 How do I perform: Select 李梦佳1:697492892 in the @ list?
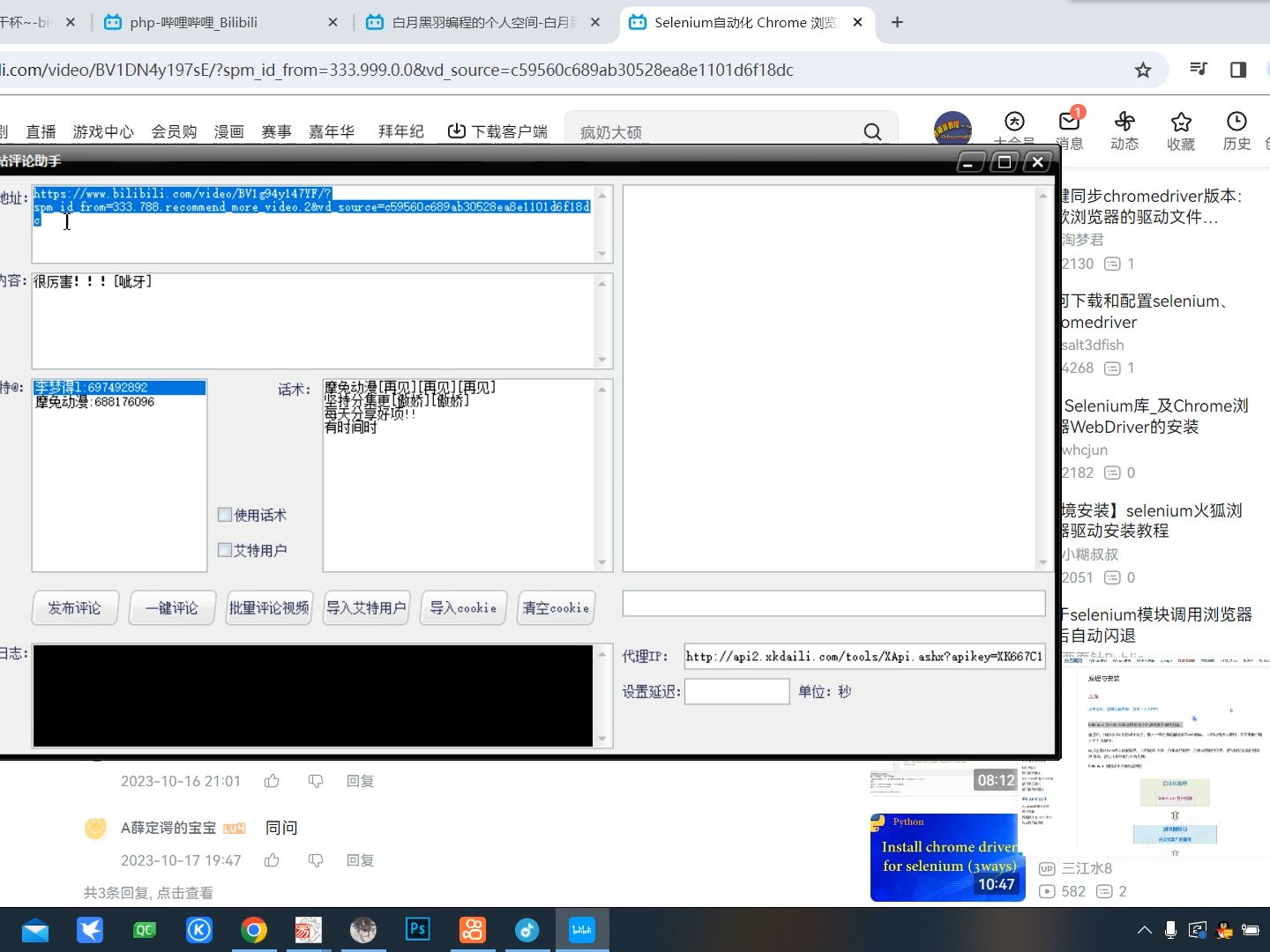(x=119, y=388)
